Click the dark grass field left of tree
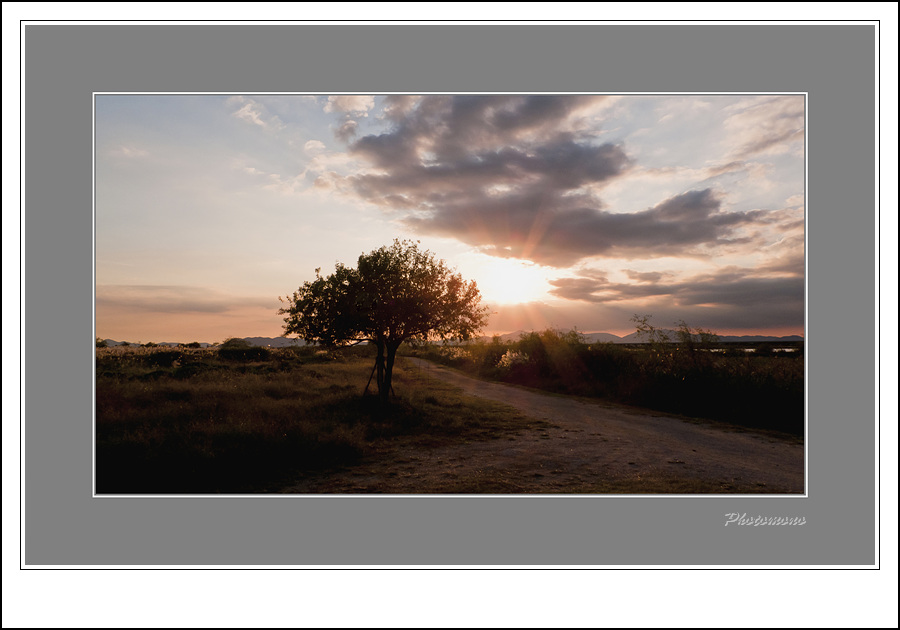The image size is (900, 630). pyautogui.click(x=200, y=420)
